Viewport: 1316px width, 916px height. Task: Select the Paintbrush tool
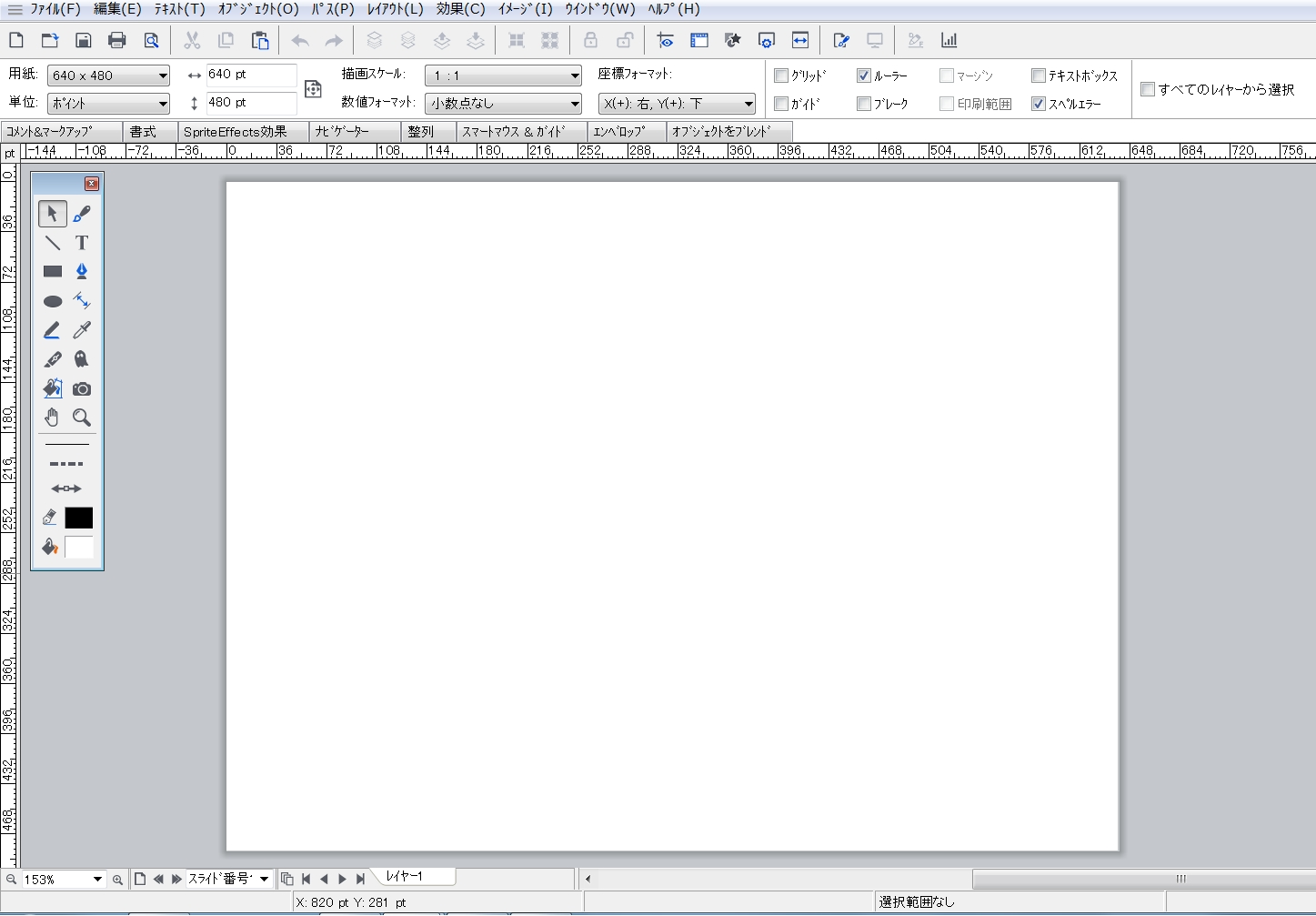click(x=82, y=214)
